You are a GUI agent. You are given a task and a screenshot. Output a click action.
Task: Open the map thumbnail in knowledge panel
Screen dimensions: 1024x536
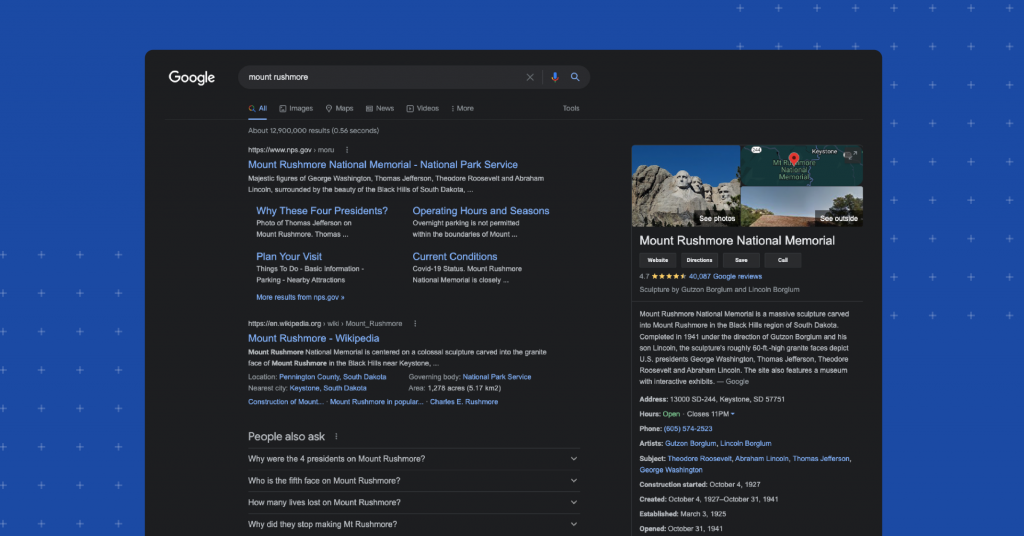(x=802, y=165)
